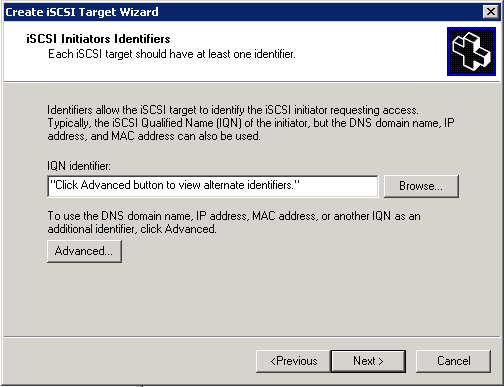The height and width of the screenshot is (387, 504).
Task: Click the iSCSI wizard cross-shaped icon
Action: pos(471,52)
